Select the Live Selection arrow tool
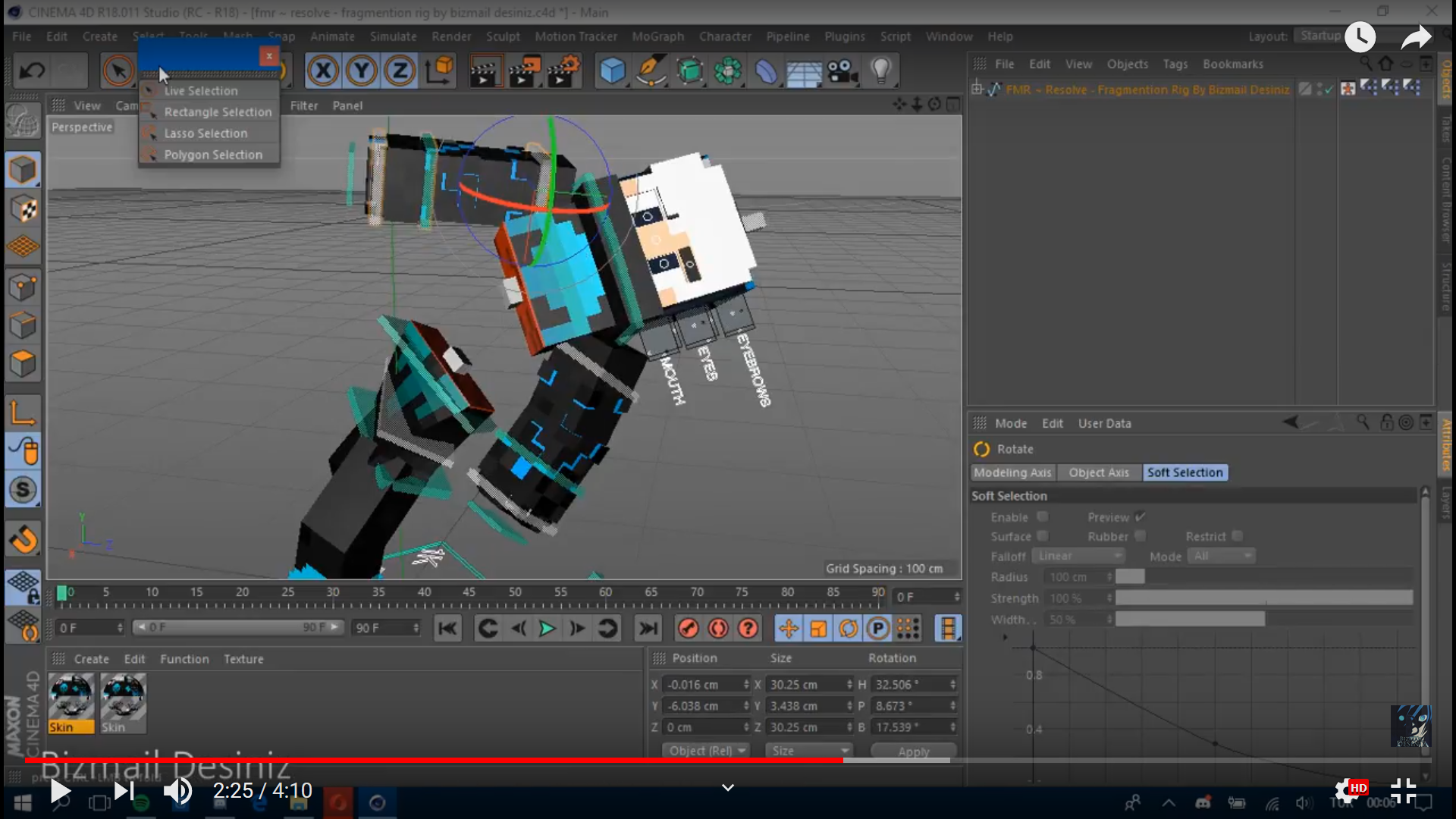Viewport: 1456px width, 819px height. coord(118,71)
